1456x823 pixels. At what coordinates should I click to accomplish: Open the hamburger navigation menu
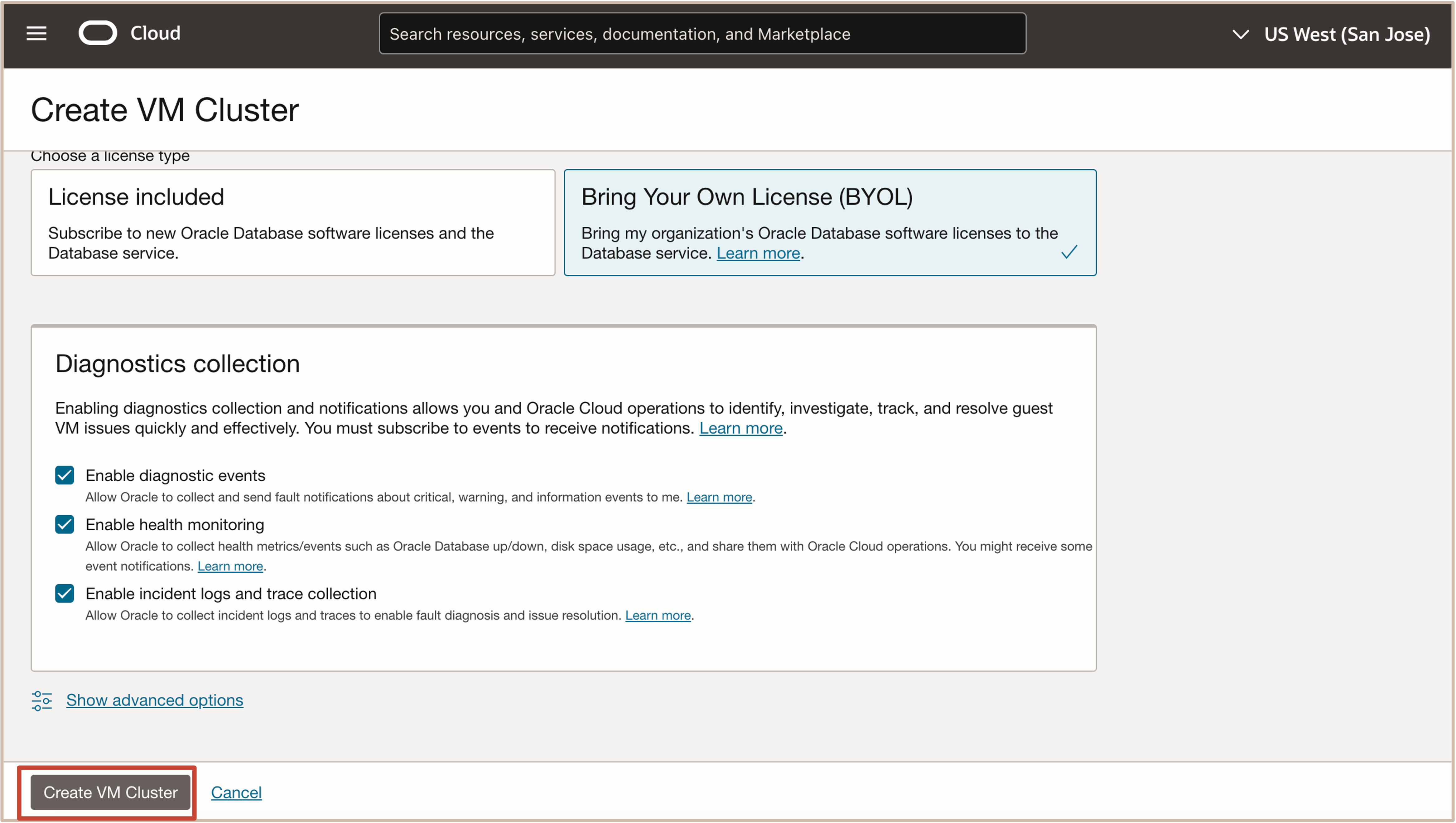pos(36,34)
